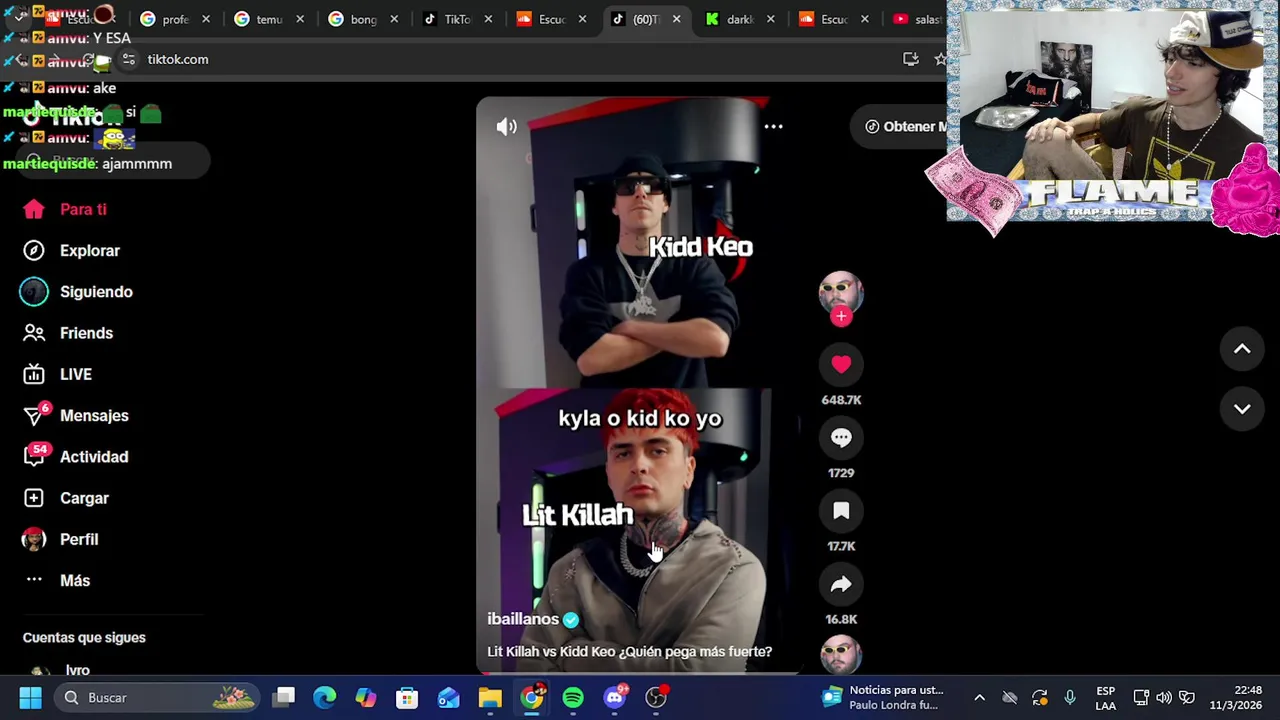The height and width of the screenshot is (720, 1280).
Task: Switch to the 'temu' Google tab
Action: click(269, 19)
